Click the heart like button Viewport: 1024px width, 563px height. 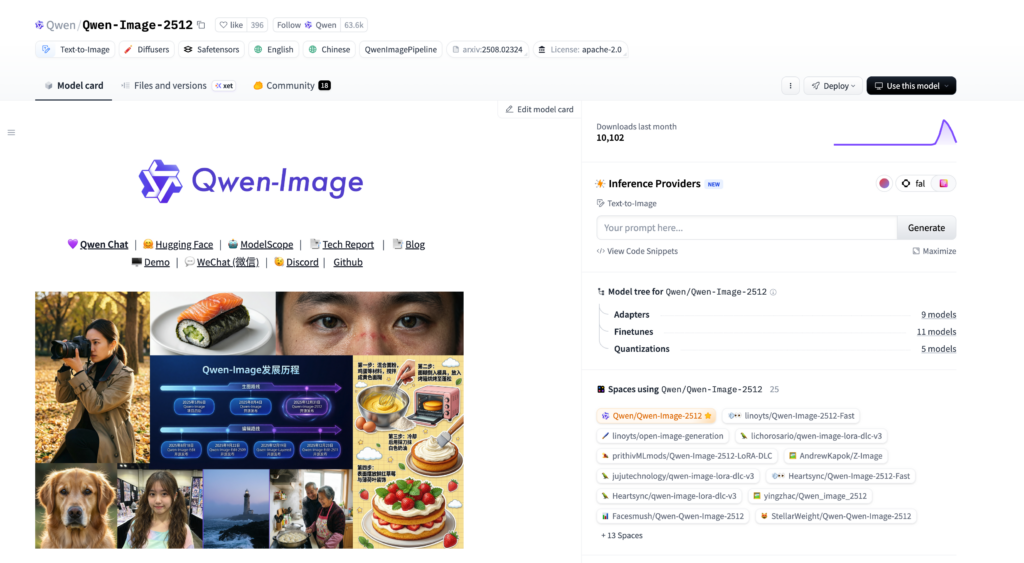coord(232,25)
